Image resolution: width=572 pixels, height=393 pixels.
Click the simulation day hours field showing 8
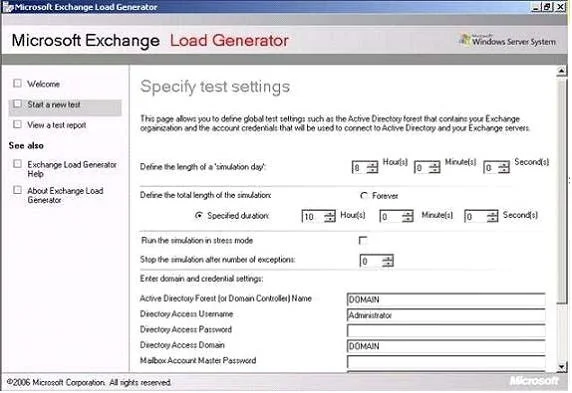[359, 168]
